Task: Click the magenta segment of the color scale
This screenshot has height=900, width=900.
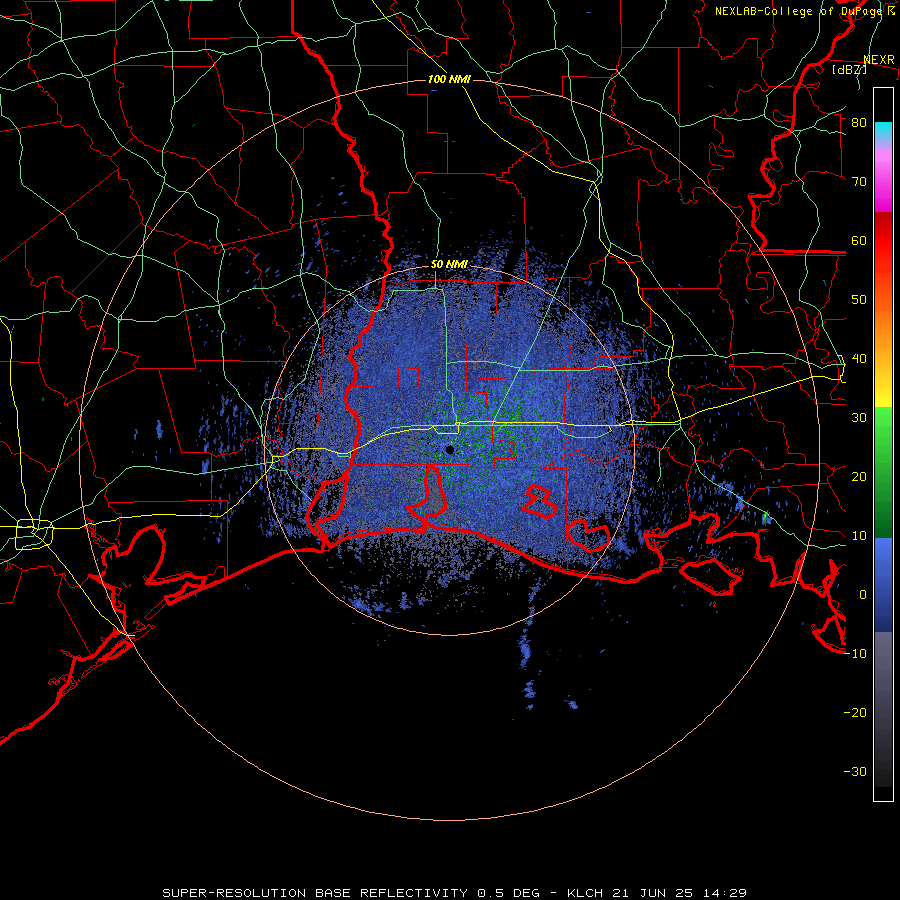Action: (x=883, y=183)
